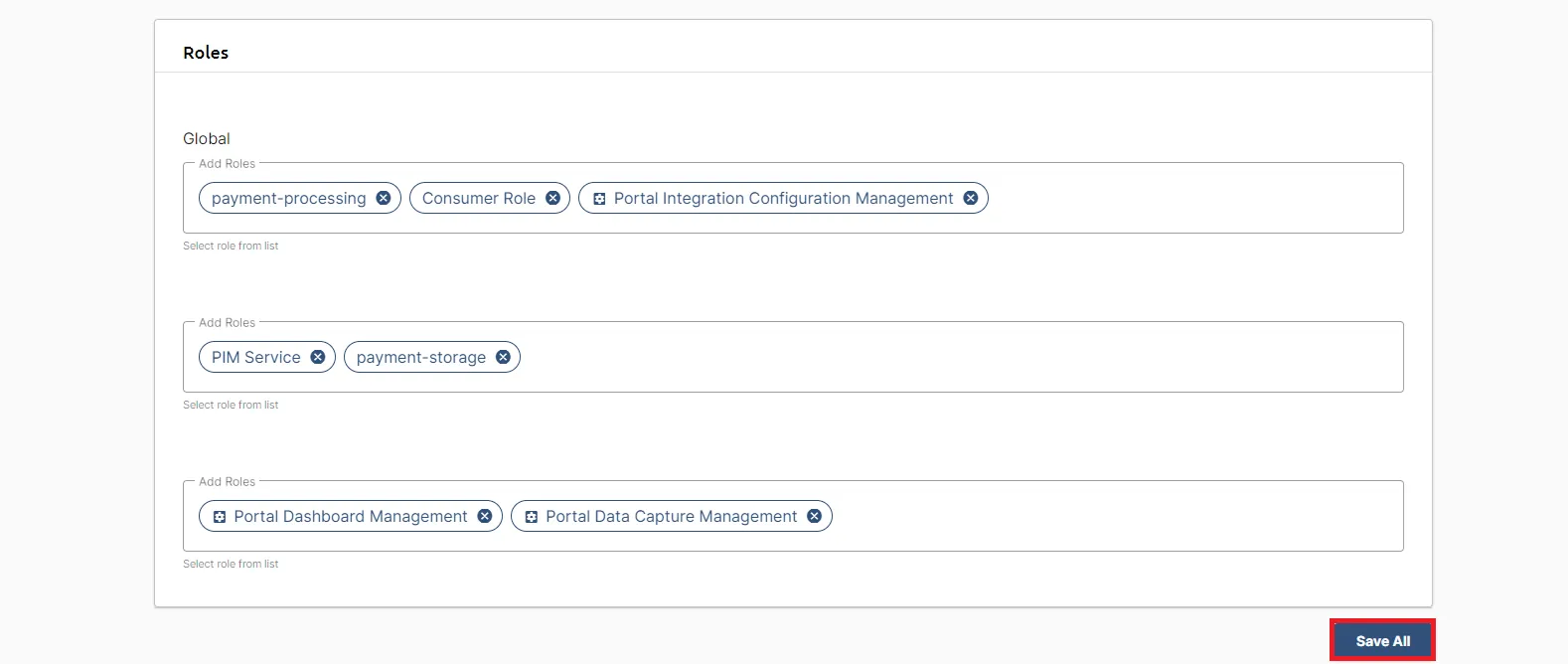1568x664 pixels.
Task: Click the Portal Integration Configuration Management chip's leading icon
Action: point(599,199)
